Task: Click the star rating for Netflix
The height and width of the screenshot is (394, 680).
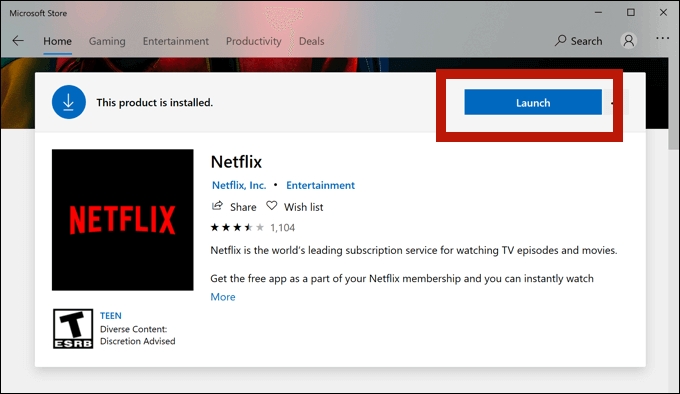Action: pos(237,228)
